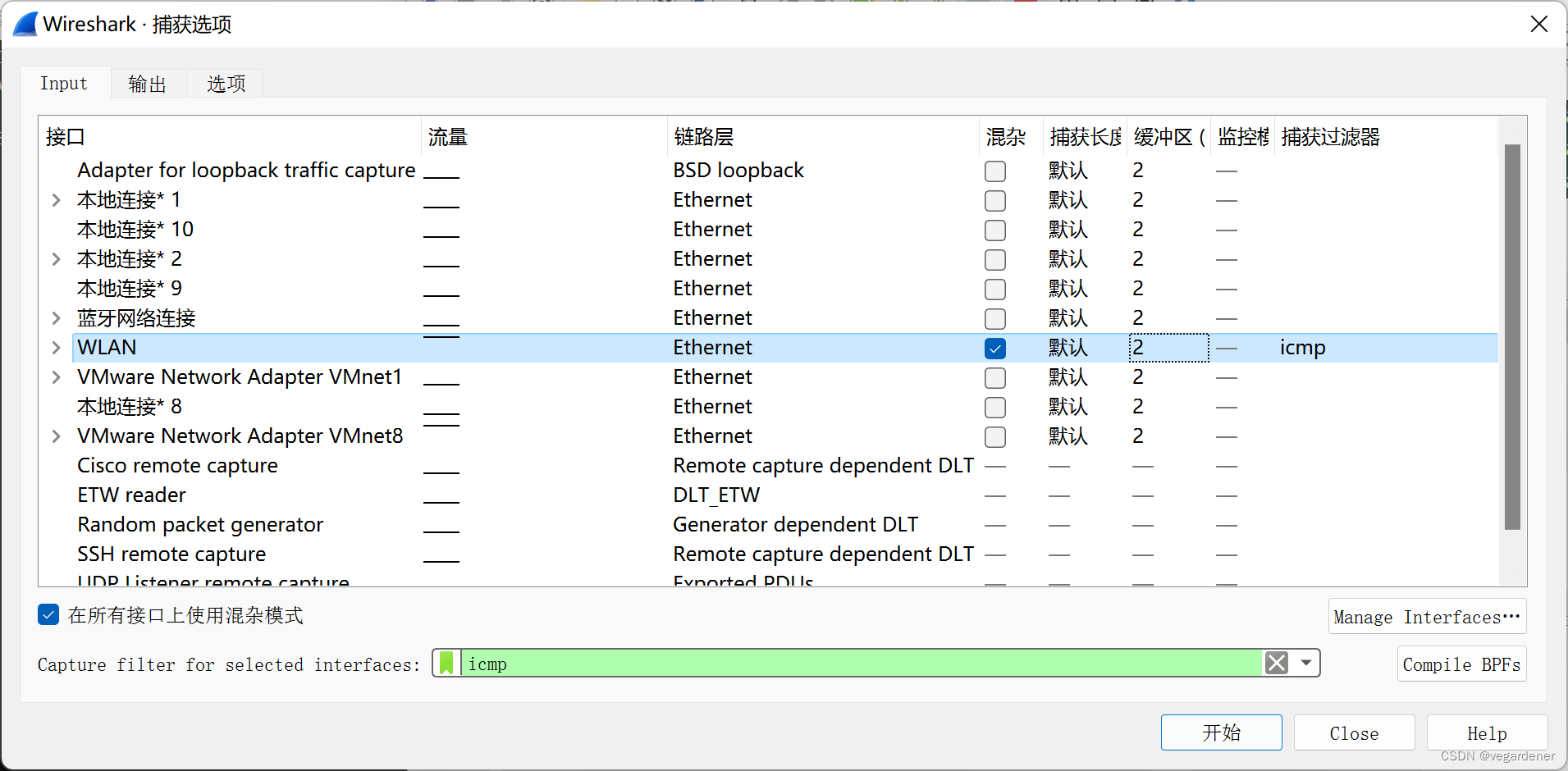Expand VMware Network Adapter VMnet1 row
This screenshot has height=771, width=1568.
56,377
